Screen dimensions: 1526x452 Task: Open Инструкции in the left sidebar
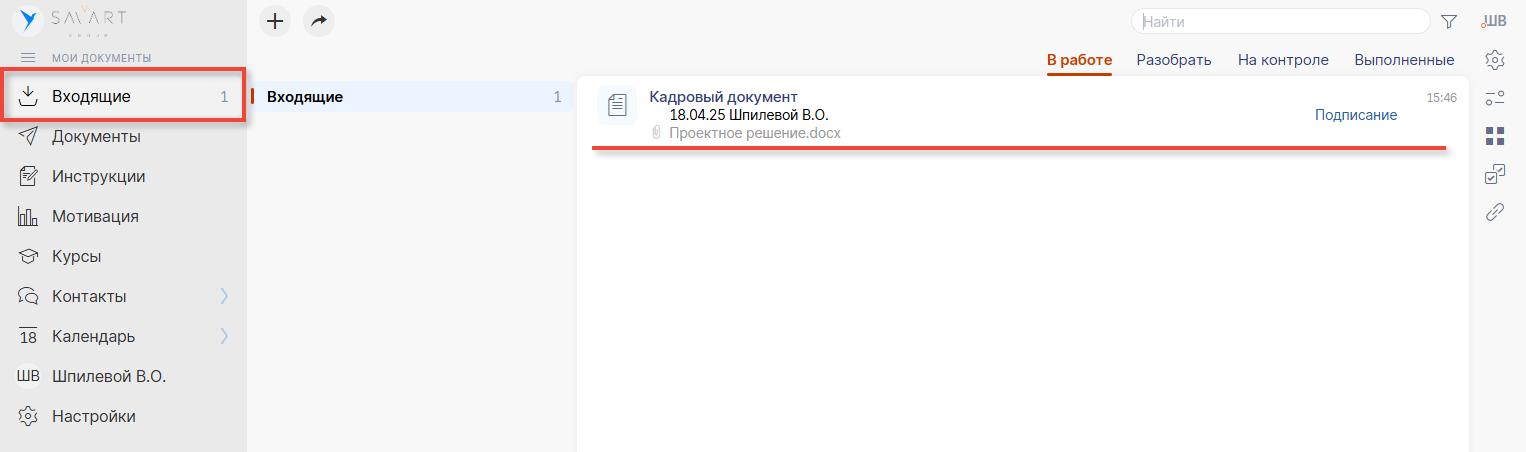pos(98,176)
